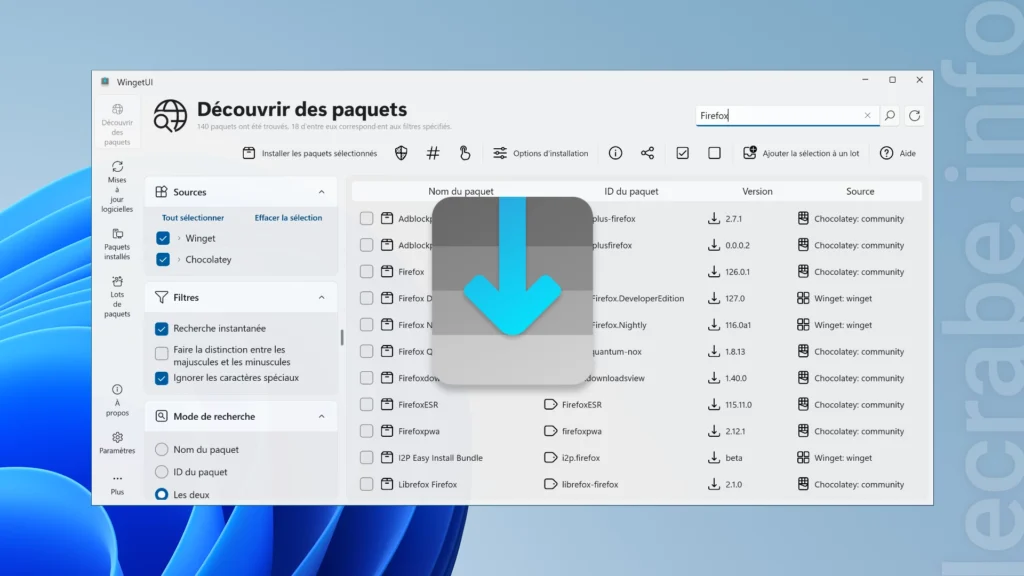Click the package info icon in the toolbar
The image size is (1024, 576).
coord(615,153)
